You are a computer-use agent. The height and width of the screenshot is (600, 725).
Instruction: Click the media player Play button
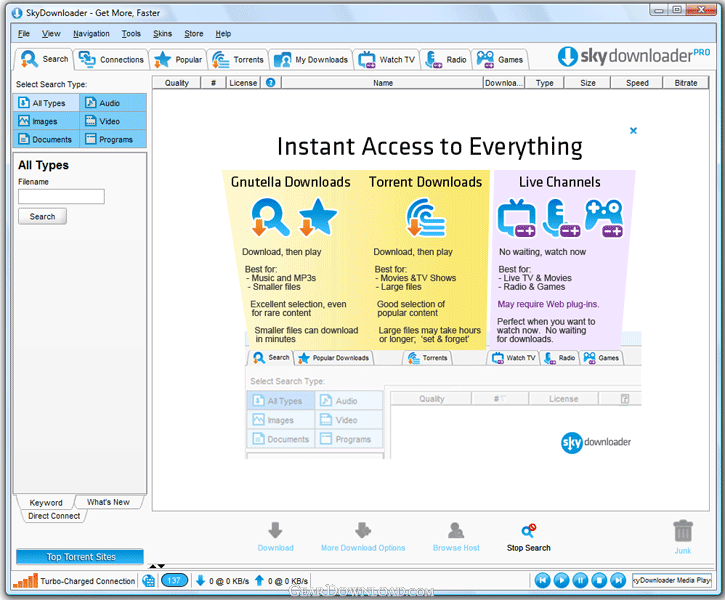pyautogui.click(x=561, y=580)
